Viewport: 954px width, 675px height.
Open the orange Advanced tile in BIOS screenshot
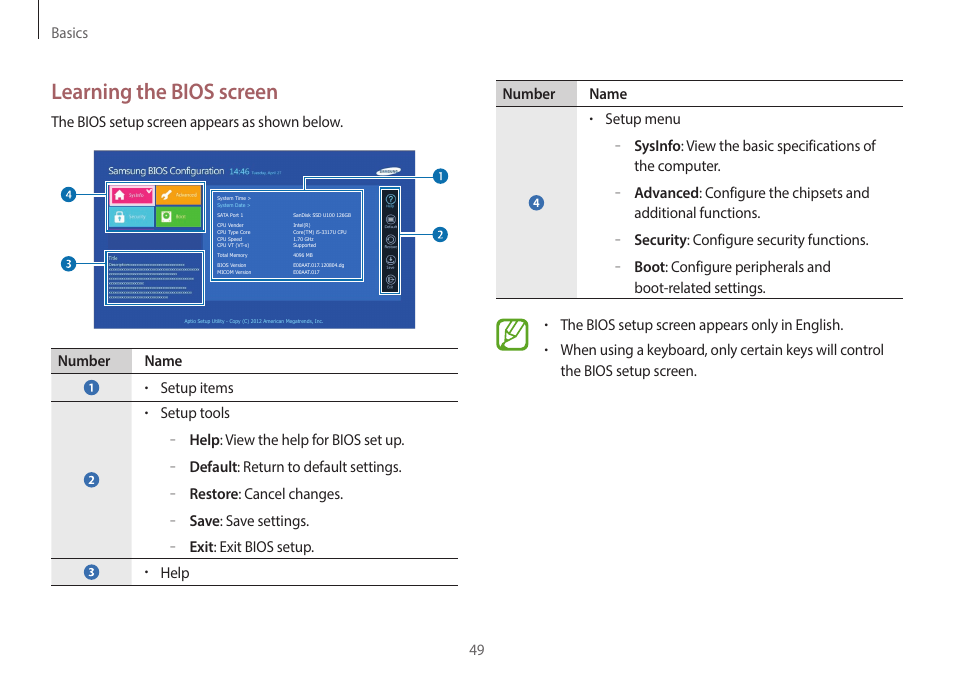(x=178, y=195)
